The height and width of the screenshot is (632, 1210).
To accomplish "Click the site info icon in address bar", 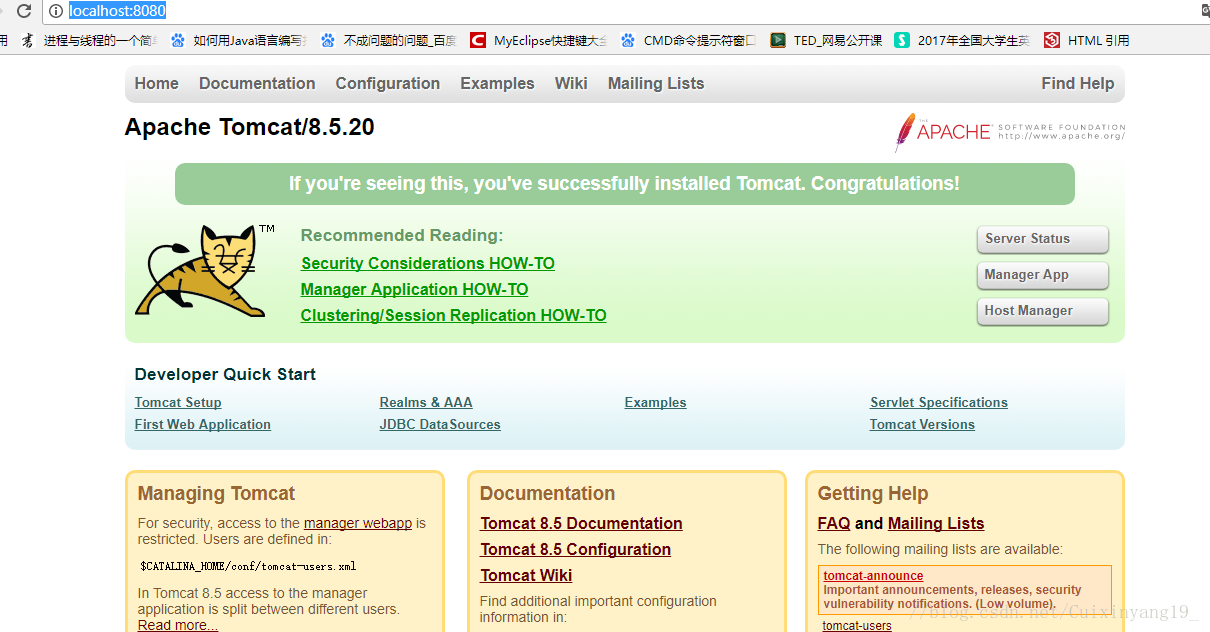I will 56,11.
